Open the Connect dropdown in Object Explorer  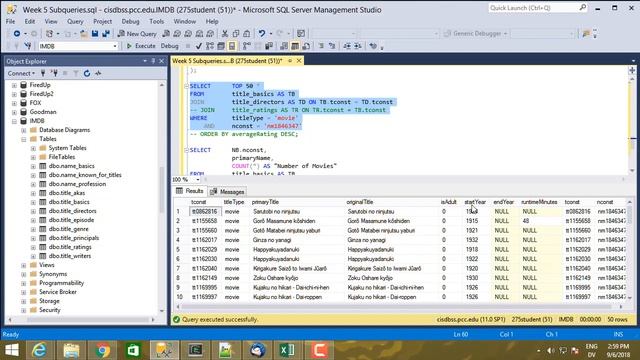(21, 73)
